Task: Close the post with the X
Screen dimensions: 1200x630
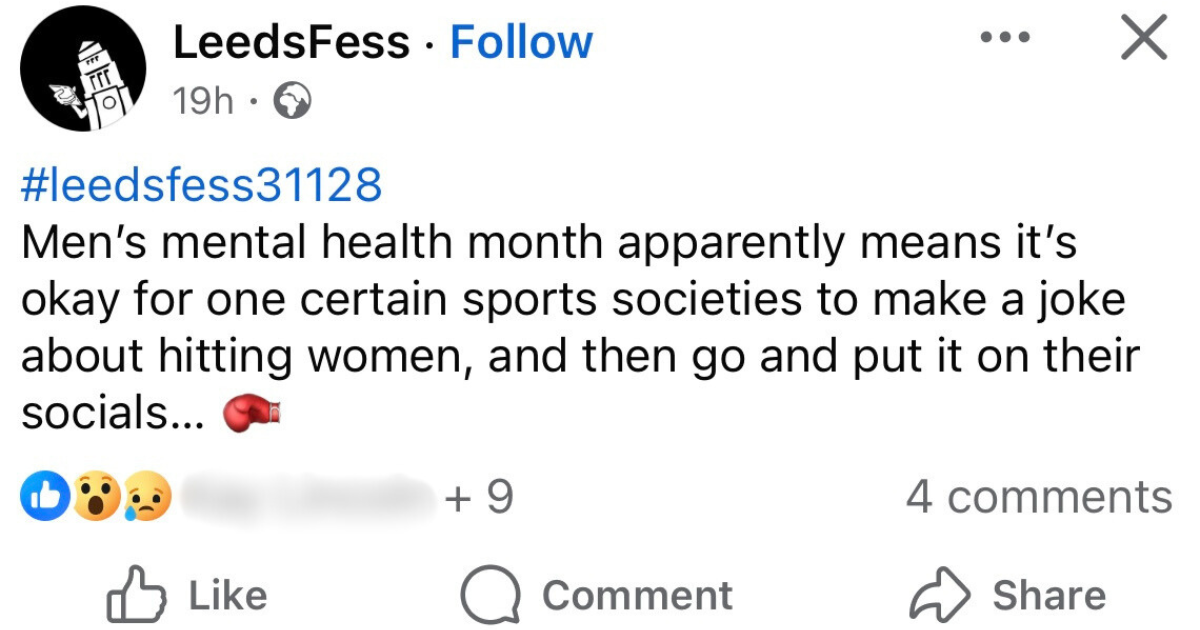Action: click(x=1141, y=40)
